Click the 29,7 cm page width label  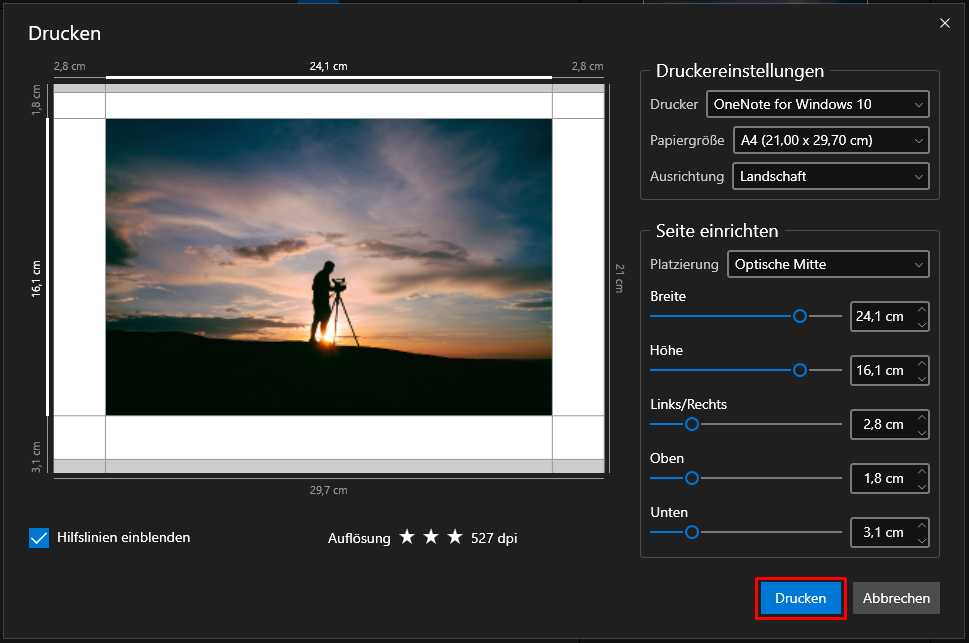[328, 490]
